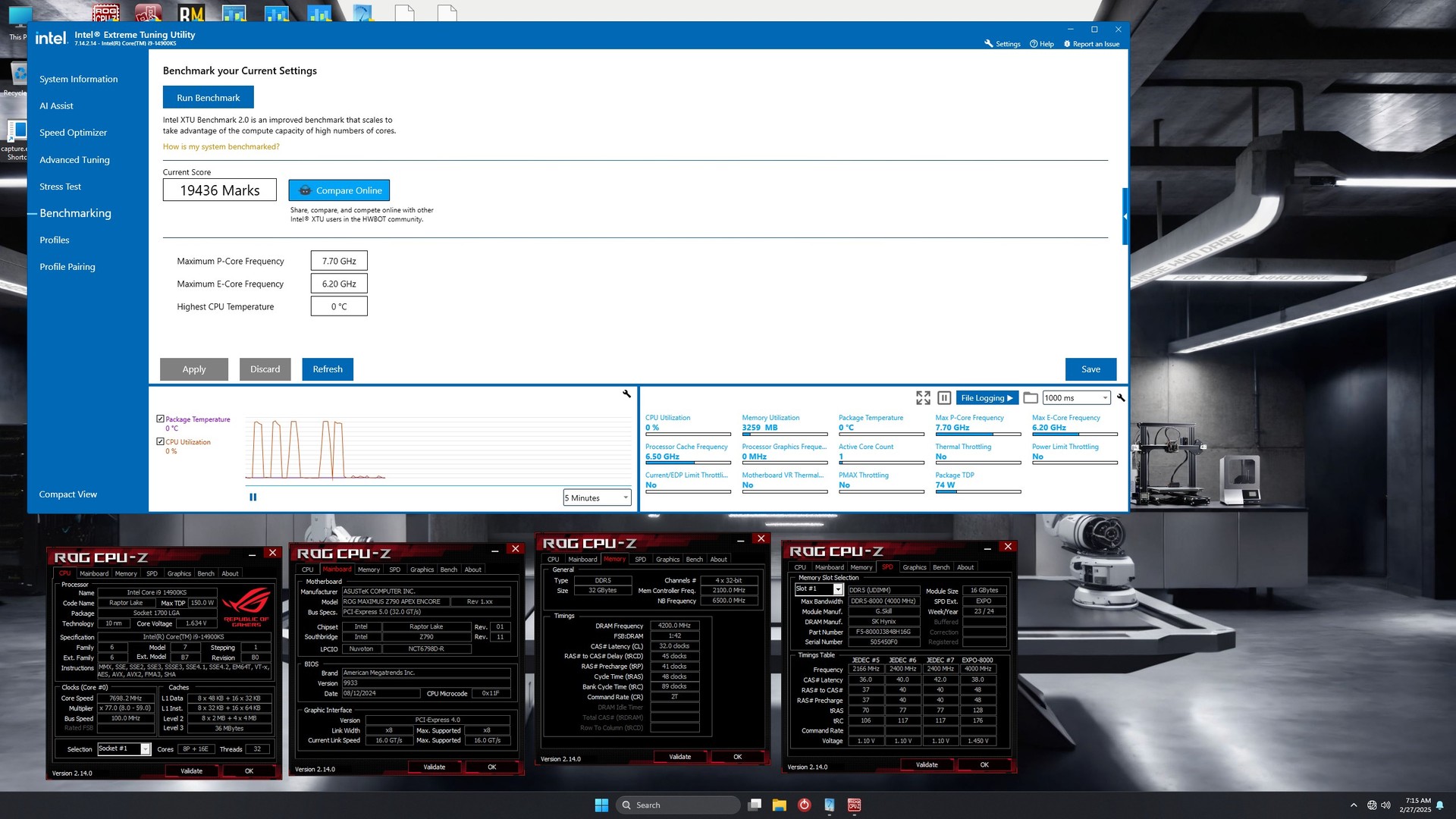Click Run Benchmark button
The height and width of the screenshot is (819, 1456).
[209, 97]
